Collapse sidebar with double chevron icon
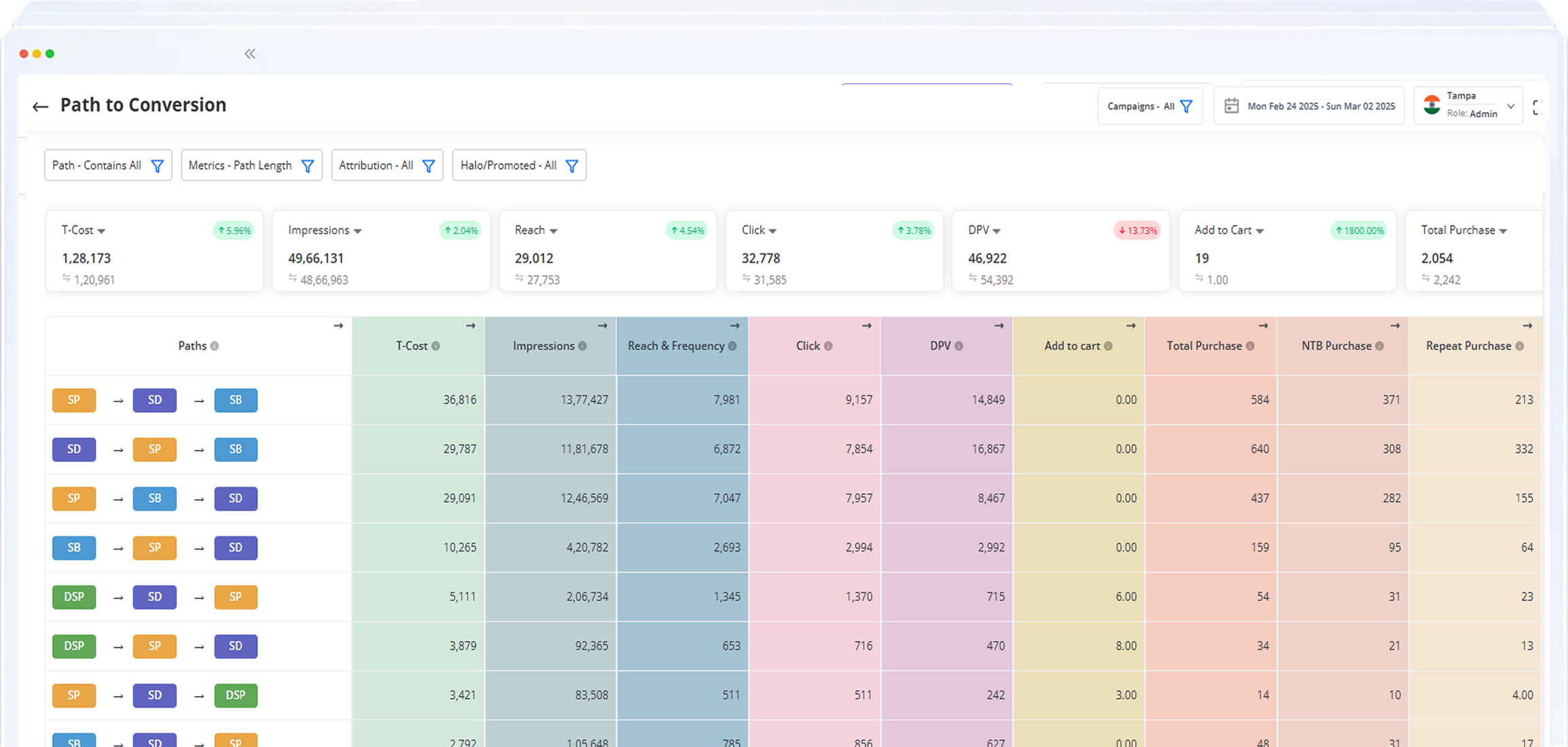This screenshot has height=747, width=1568. [250, 54]
